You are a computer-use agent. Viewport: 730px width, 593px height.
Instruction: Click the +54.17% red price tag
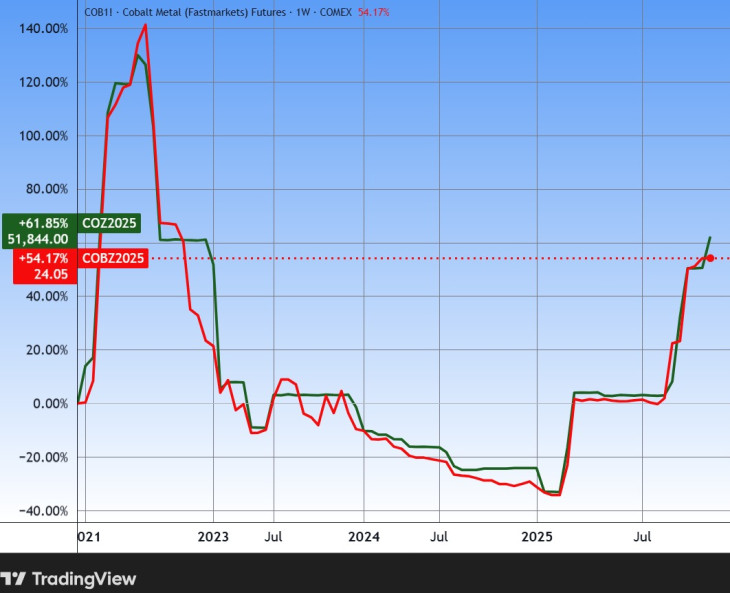43,258
